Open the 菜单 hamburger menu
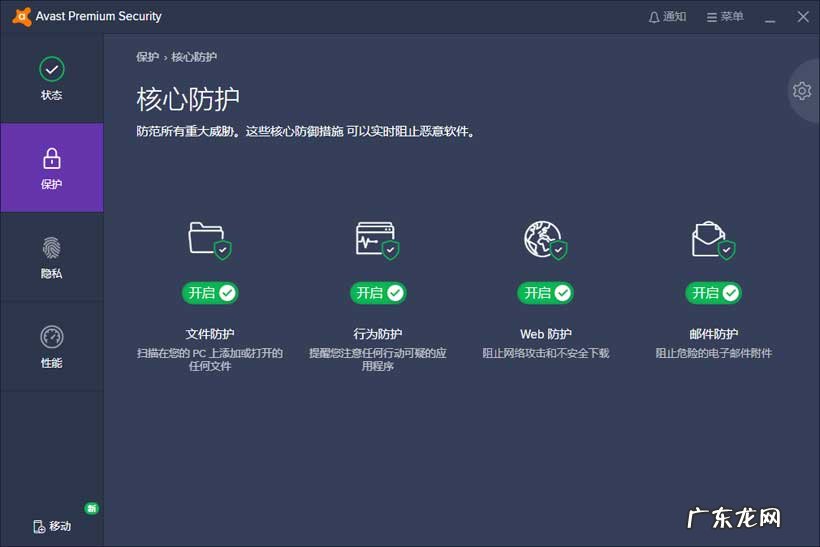This screenshot has width=820, height=547. click(725, 17)
